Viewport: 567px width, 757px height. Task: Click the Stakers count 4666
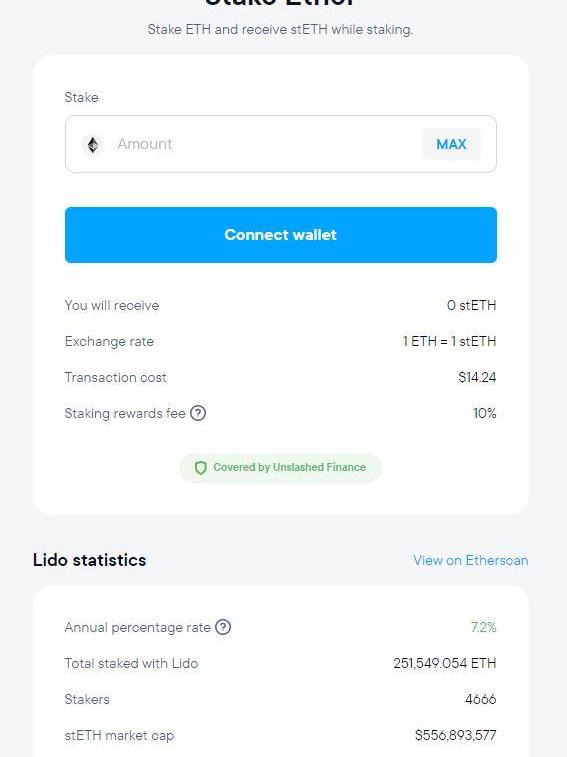point(481,699)
